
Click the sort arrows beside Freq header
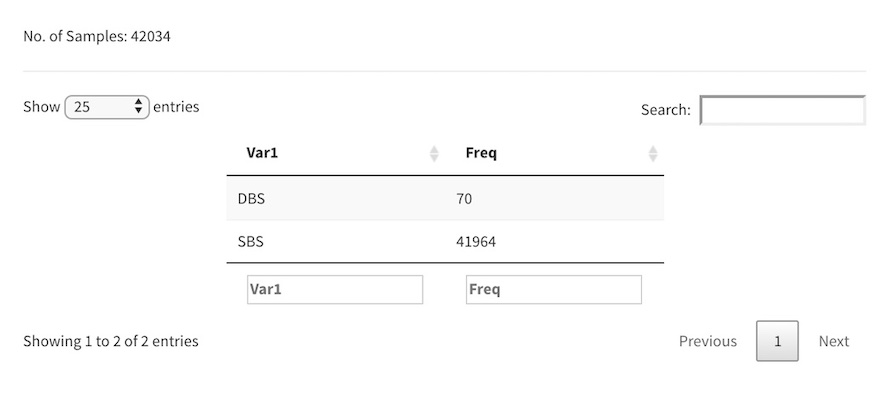653,154
